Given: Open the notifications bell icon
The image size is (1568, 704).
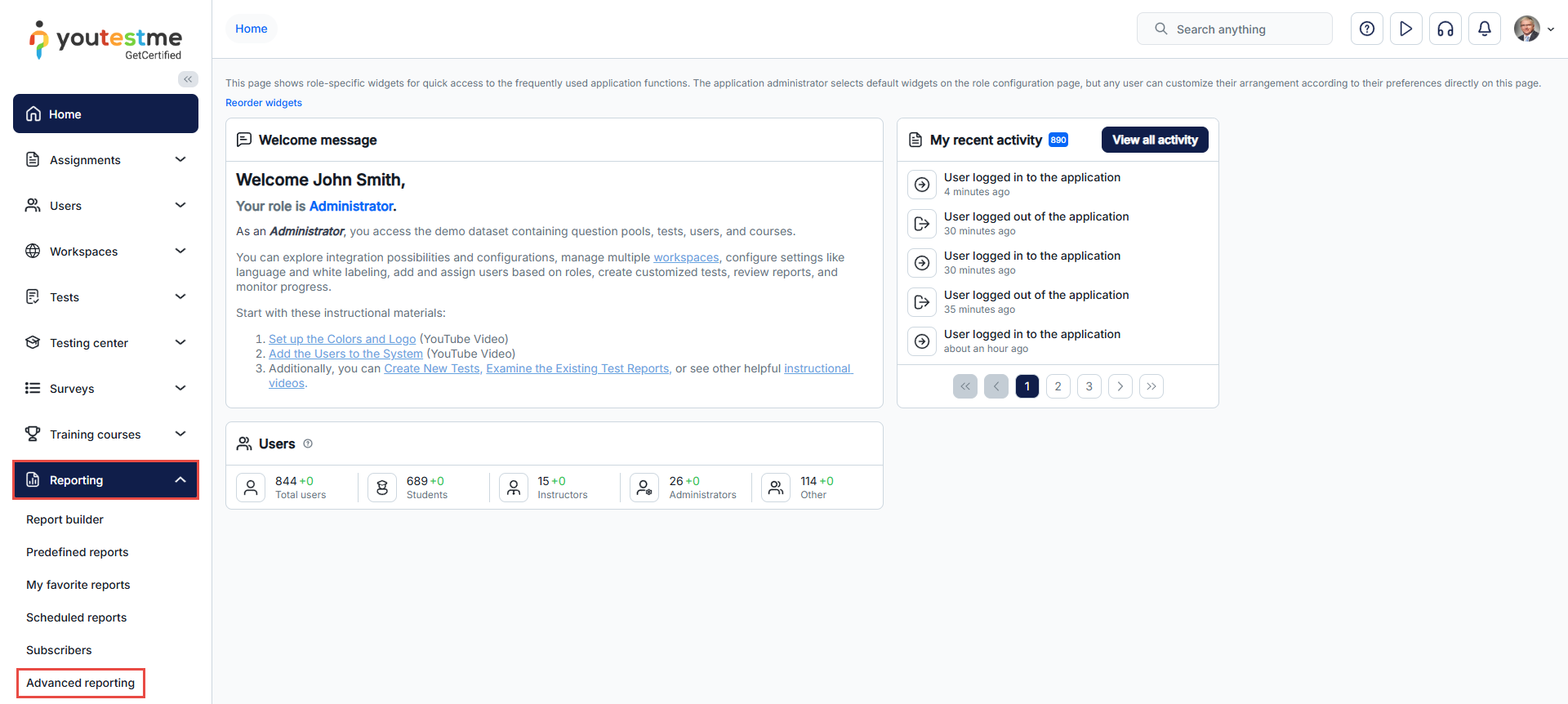Looking at the screenshot, I should (x=1484, y=29).
